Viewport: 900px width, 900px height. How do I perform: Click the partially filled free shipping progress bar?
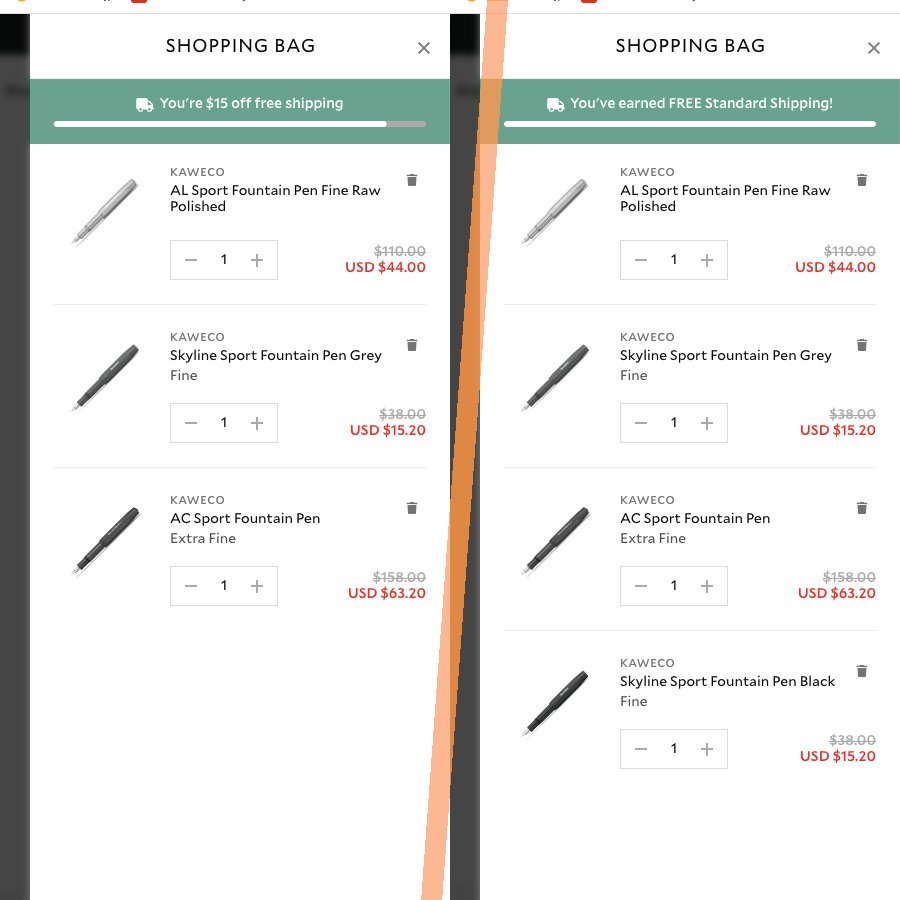(240, 124)
